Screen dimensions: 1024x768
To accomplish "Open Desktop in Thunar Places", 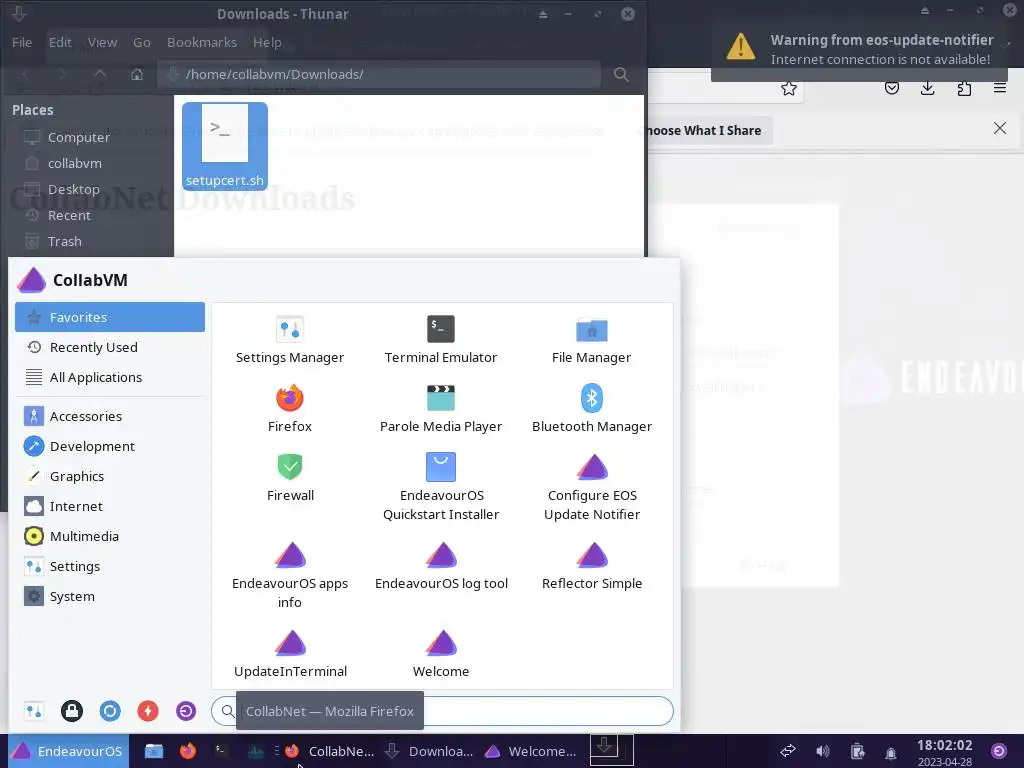I will [x=74, y=189].
